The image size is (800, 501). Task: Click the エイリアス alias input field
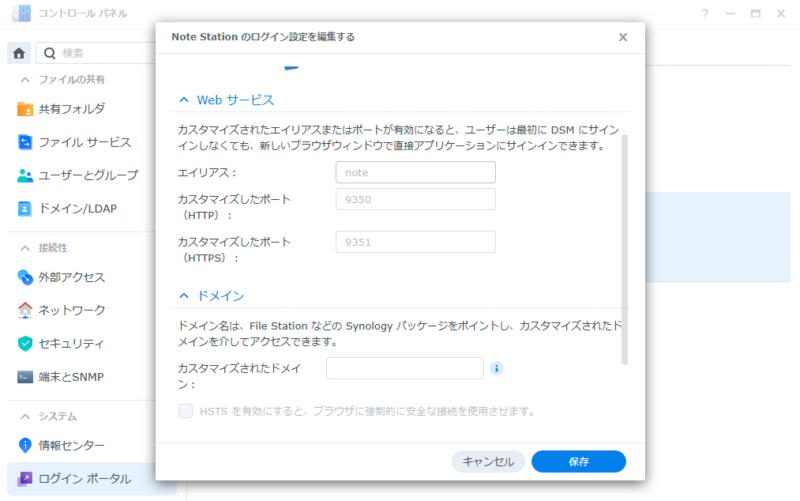coord(415,172)
